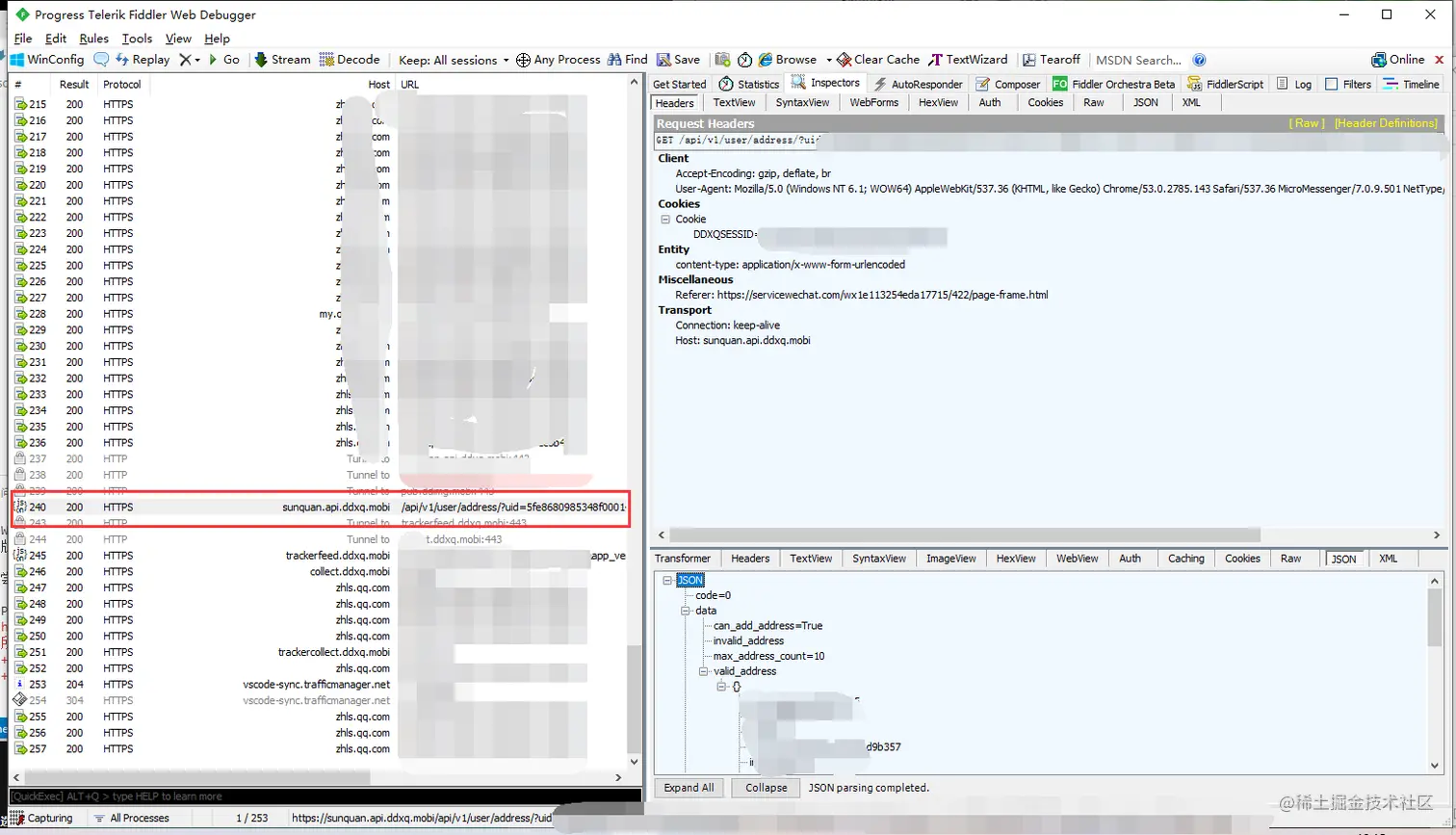The image size is (1456, 835).
Task: Collapse the {} object node
Action: (721, 687)
